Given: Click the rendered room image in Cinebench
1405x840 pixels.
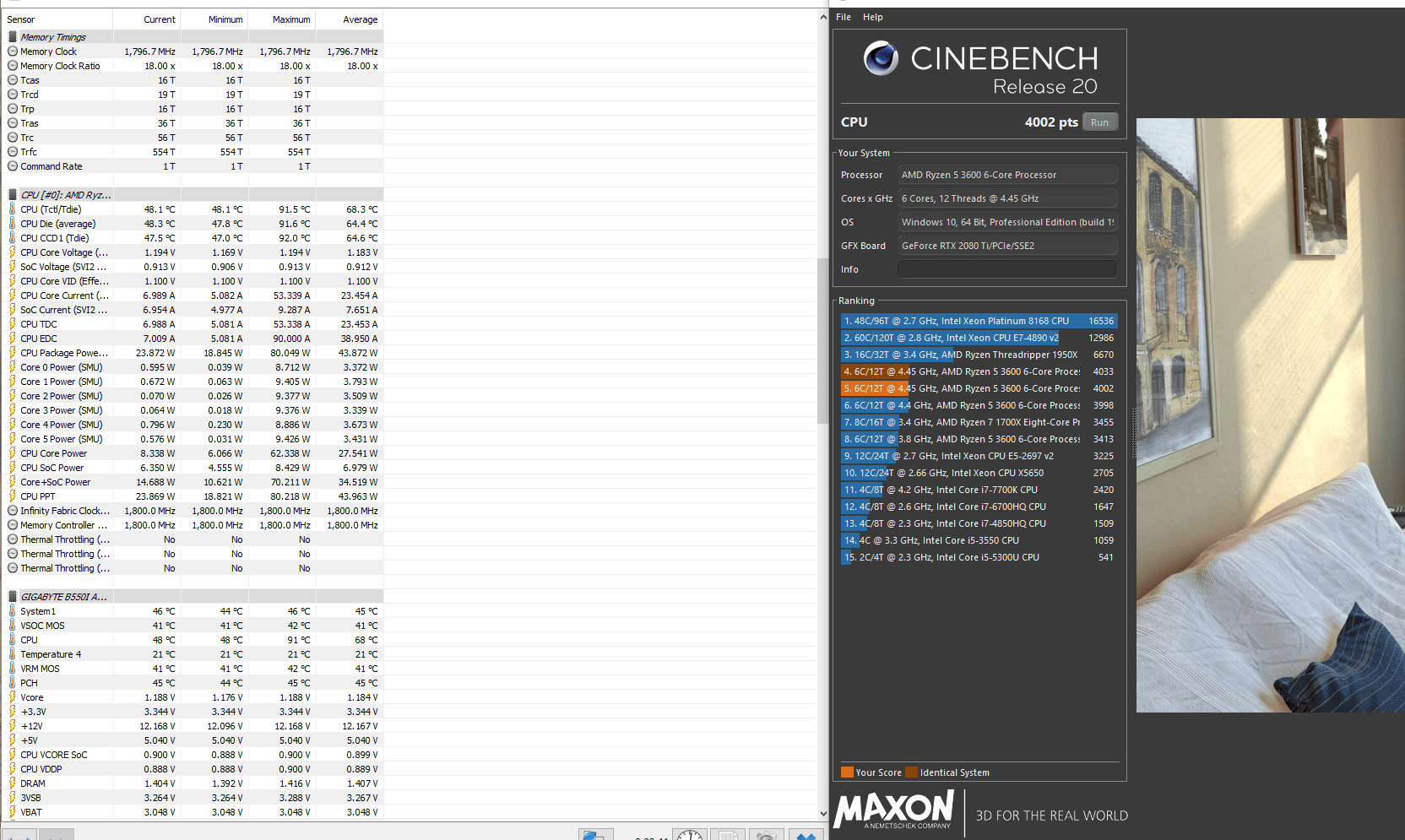Looking at the screenshot, I should pos(1271,415).
